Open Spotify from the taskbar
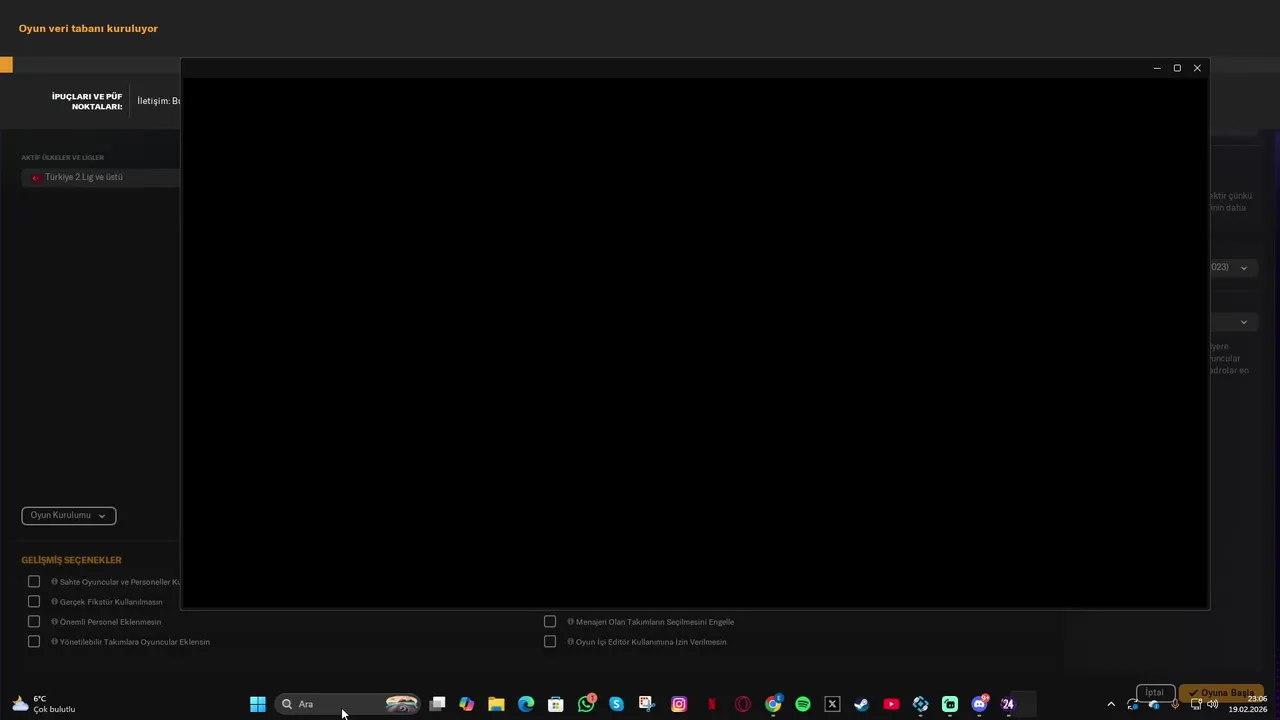The height and width of the screenshot is (720, 1280). [802, 704]
